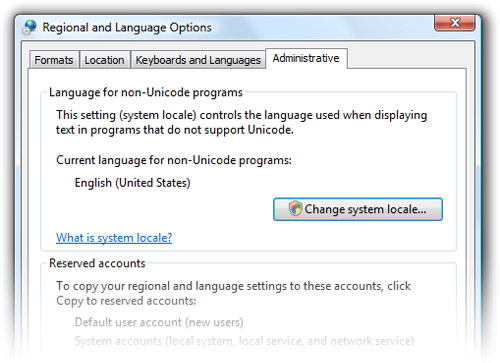The image size is (500, 363).
Task: Click the 'Default user account (new users)' text
Action: tap(159, 322)
